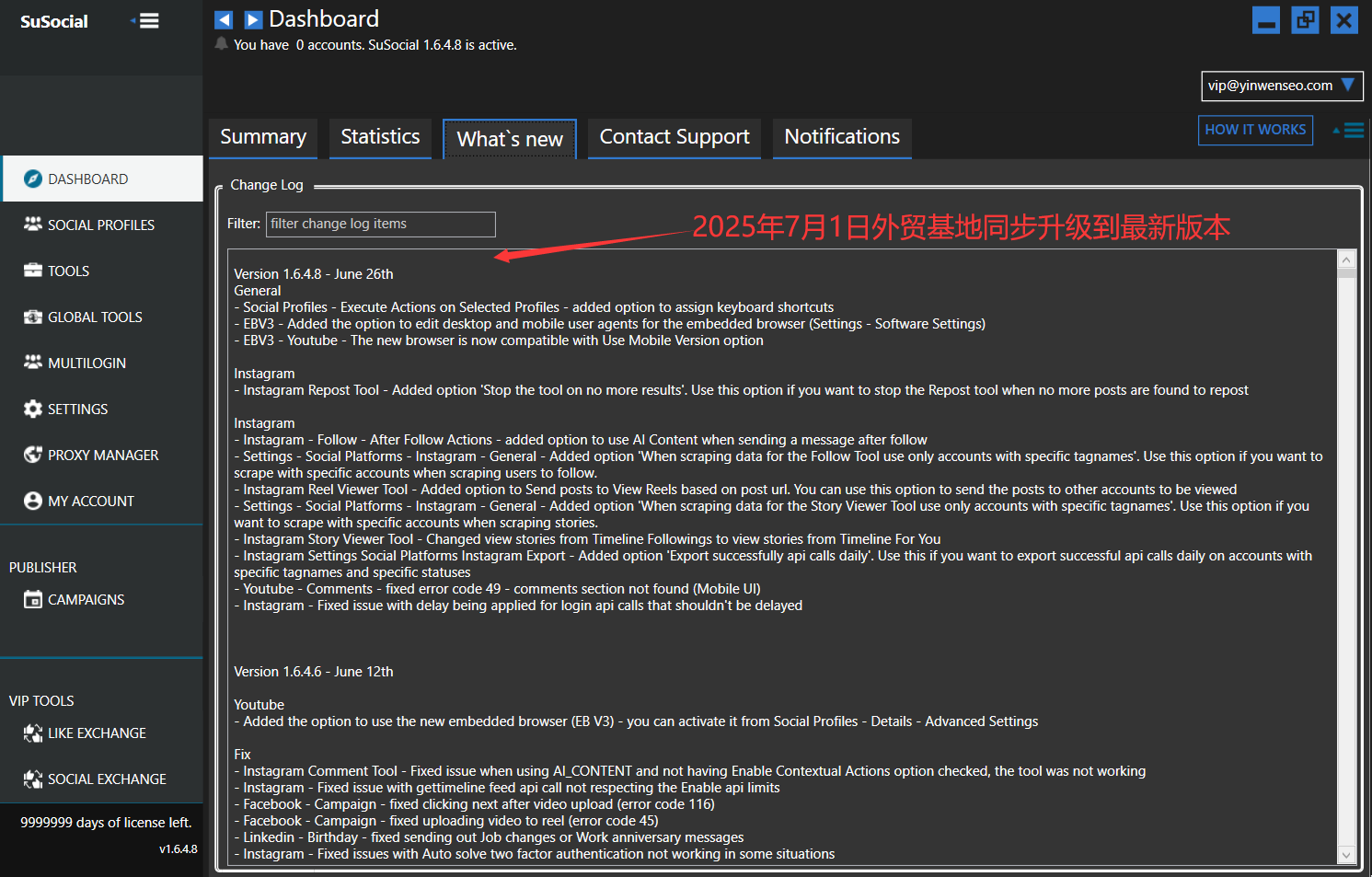The width and height of the screenshot is (1372, 877).
Task: Click the 'Version 1.6.4.6 - June 12th' heading
Action: click(x=314, y=672)
